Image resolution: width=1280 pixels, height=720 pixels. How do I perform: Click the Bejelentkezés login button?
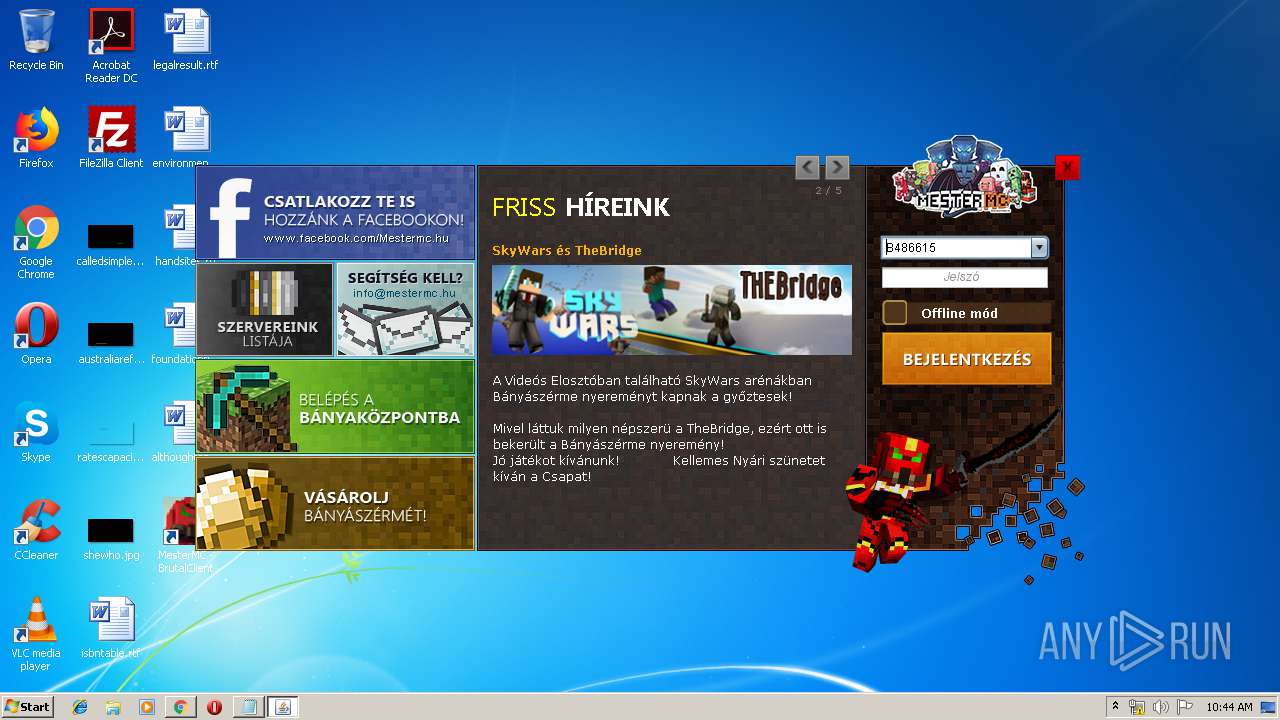(967, 359)
